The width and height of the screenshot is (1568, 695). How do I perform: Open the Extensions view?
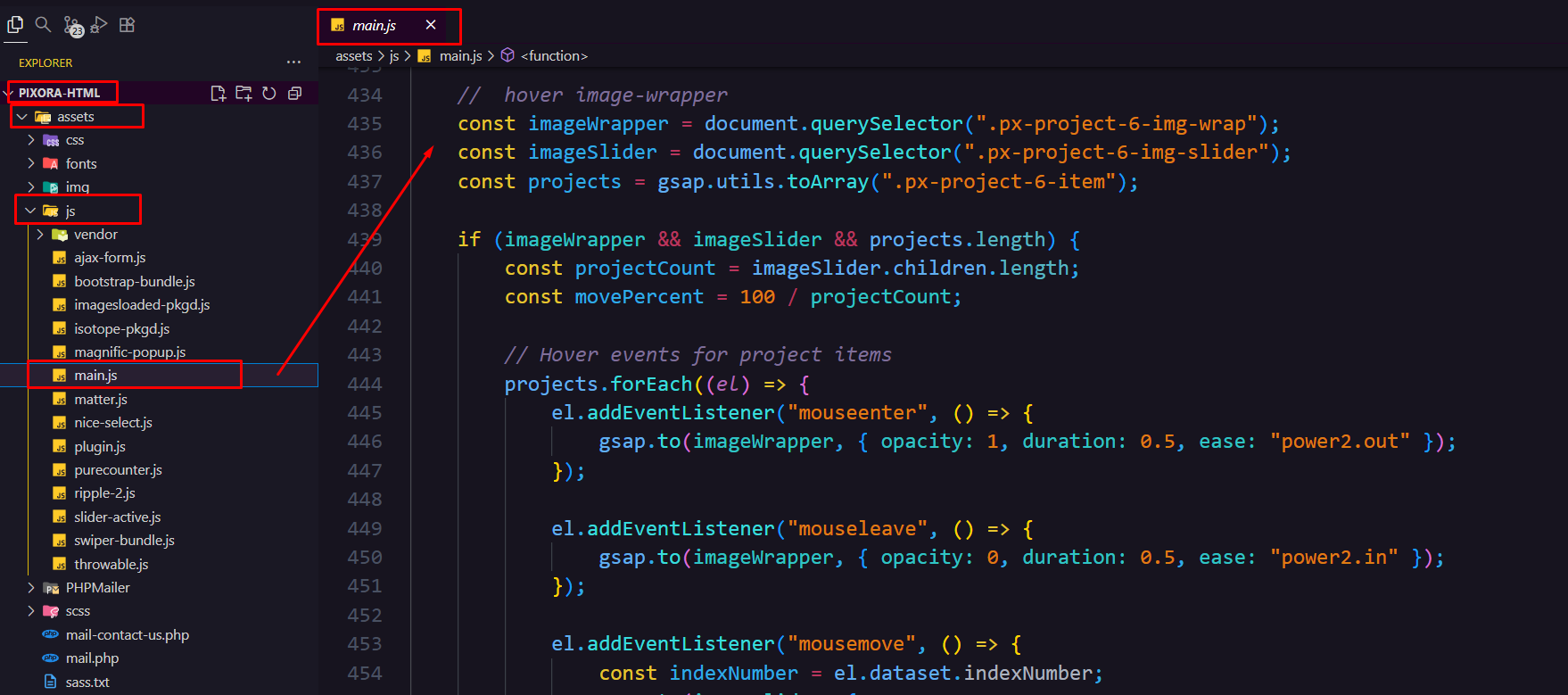coord(128,25)
